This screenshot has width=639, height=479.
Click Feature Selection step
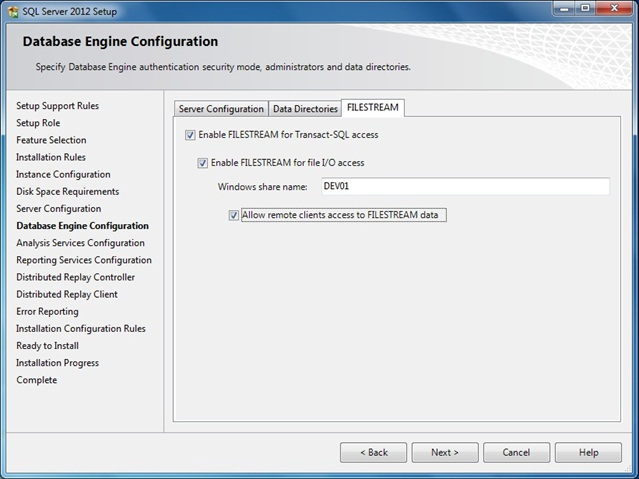click(51, 140)
